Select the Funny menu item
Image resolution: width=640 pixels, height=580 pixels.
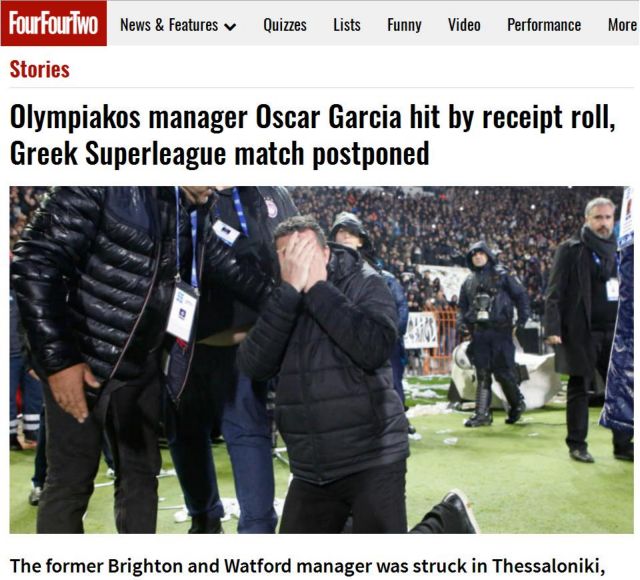pos(404,25)
